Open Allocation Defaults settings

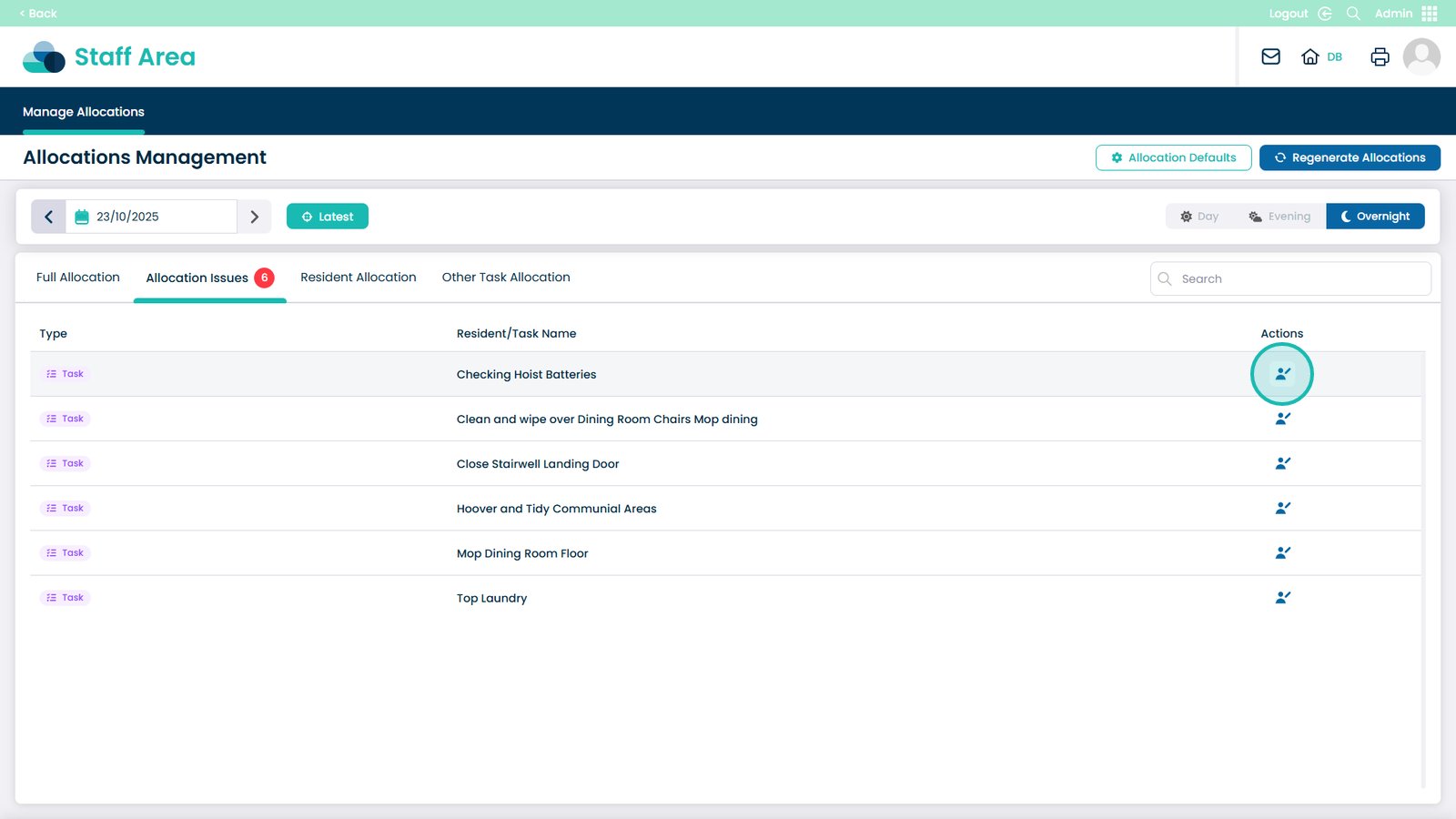pyautogui.click(x=1173, y=157)
